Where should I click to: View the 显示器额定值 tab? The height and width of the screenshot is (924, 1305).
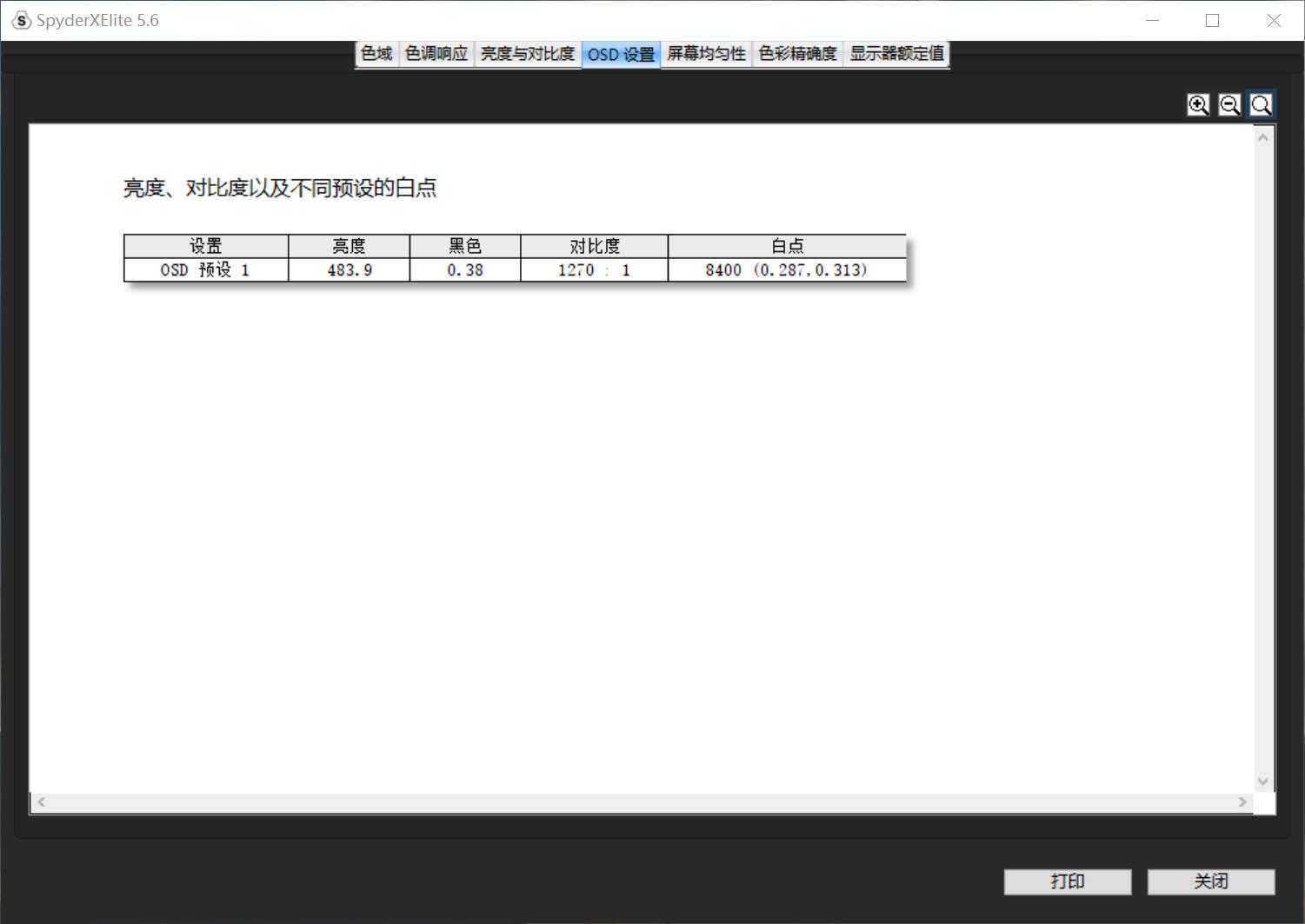click(896, 53)
